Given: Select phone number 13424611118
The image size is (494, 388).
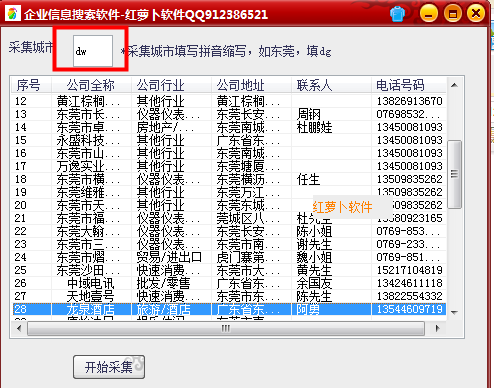Looking at the screenshot, I should pos(409,283).
